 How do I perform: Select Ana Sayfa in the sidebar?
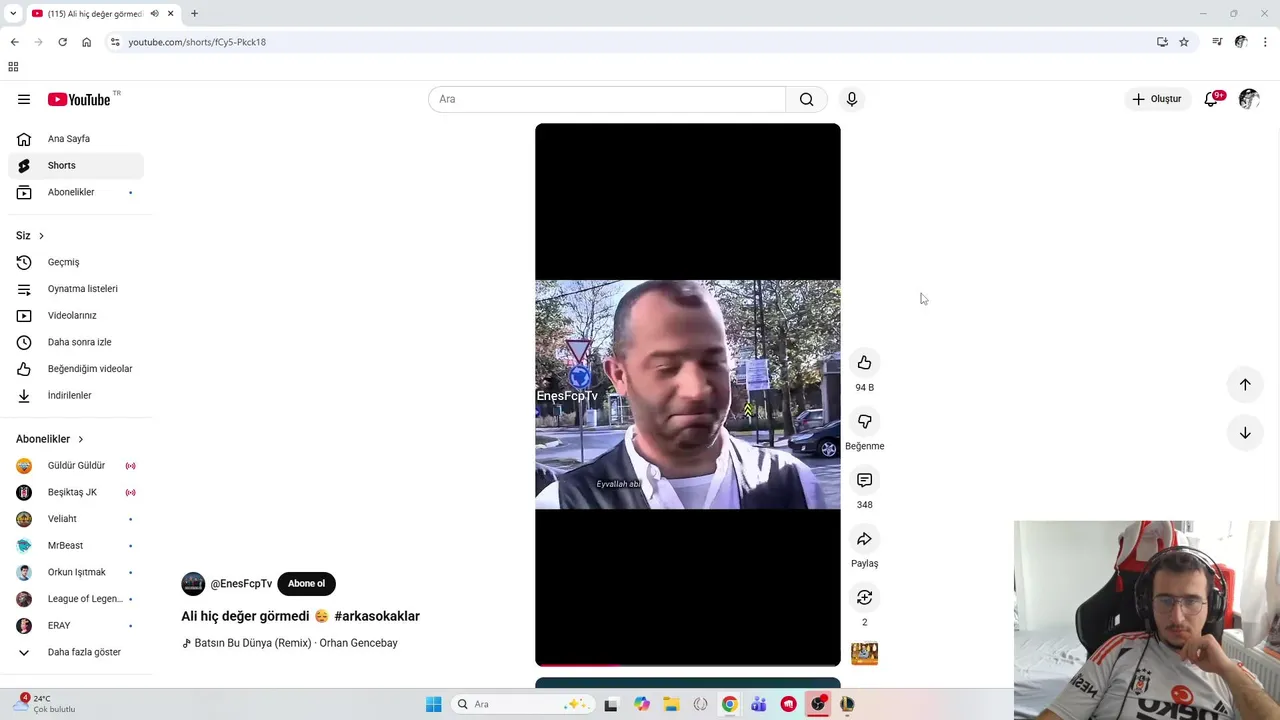pos(76,139)
